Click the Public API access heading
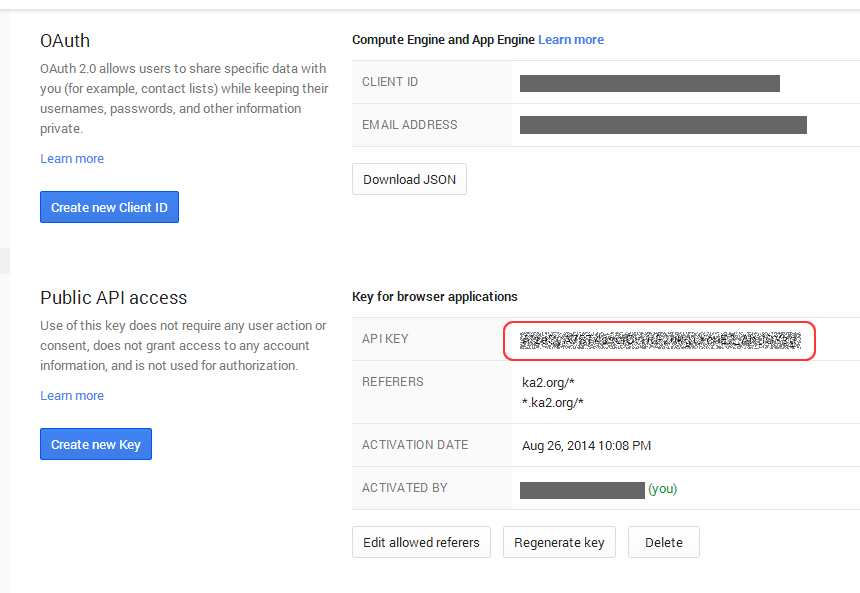860x593 pixels. (x=114, y=297)
